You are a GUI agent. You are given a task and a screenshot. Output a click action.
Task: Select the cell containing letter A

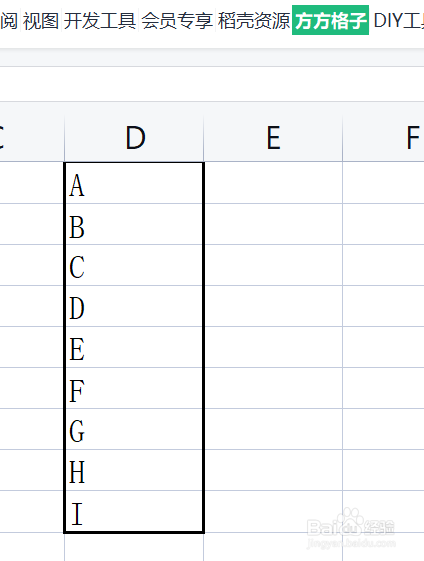tap(134, 183)
